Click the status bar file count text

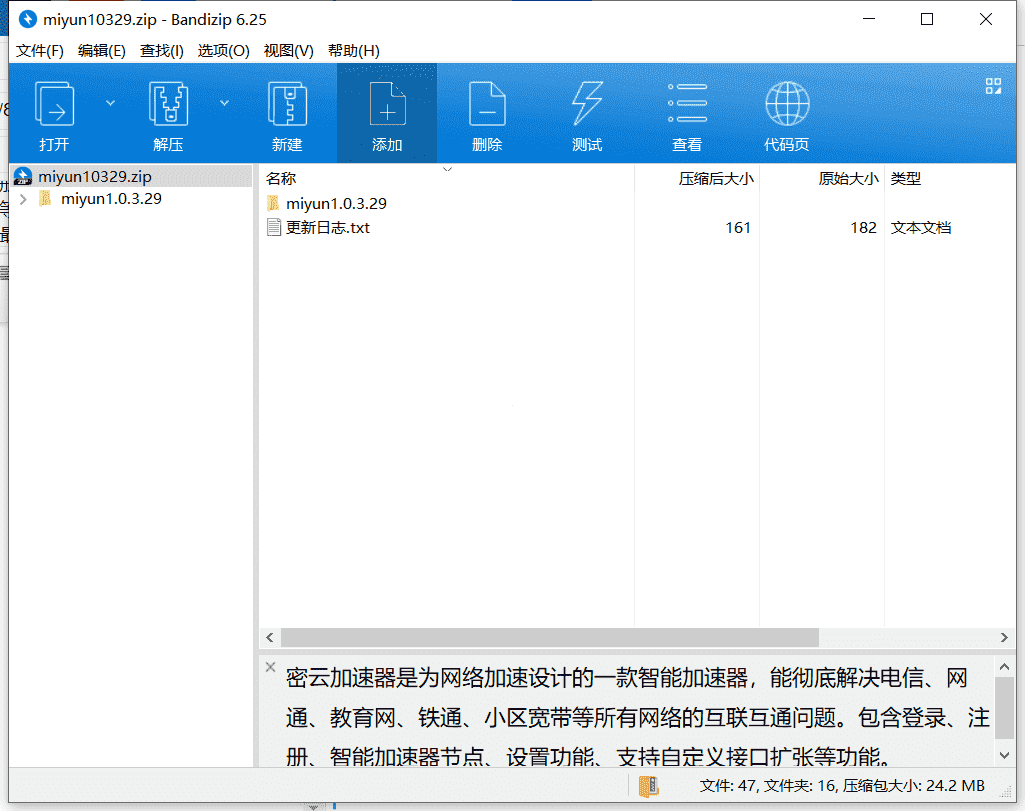click(x=841, y=786)
